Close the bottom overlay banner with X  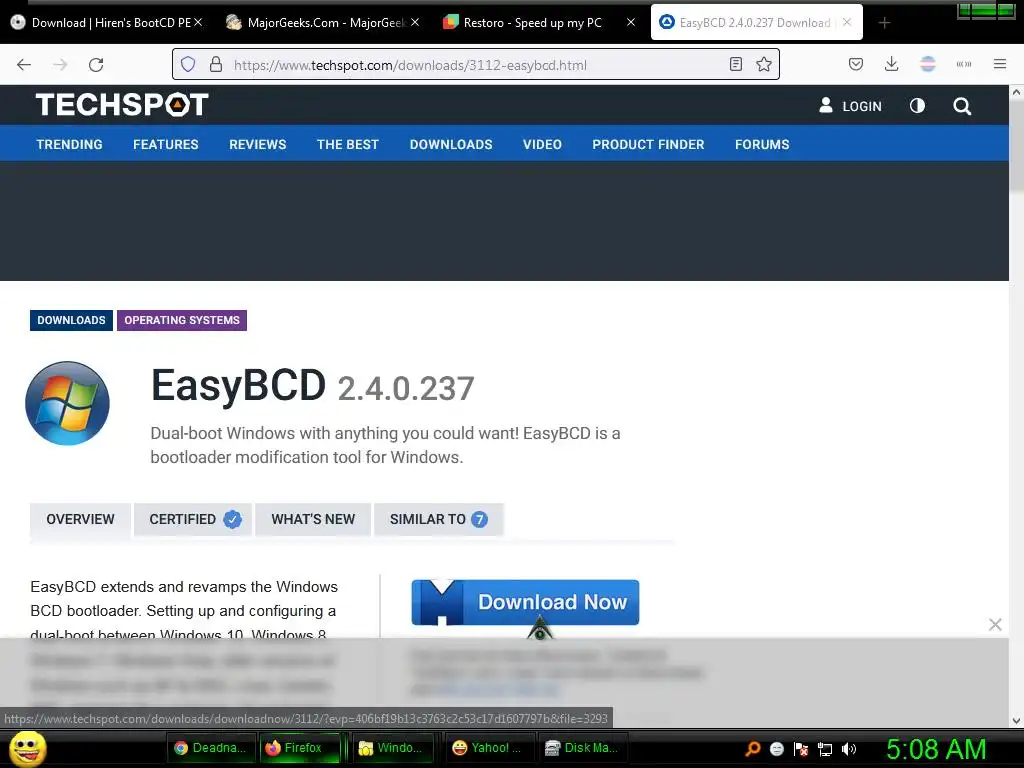click(x=995, y=624)
